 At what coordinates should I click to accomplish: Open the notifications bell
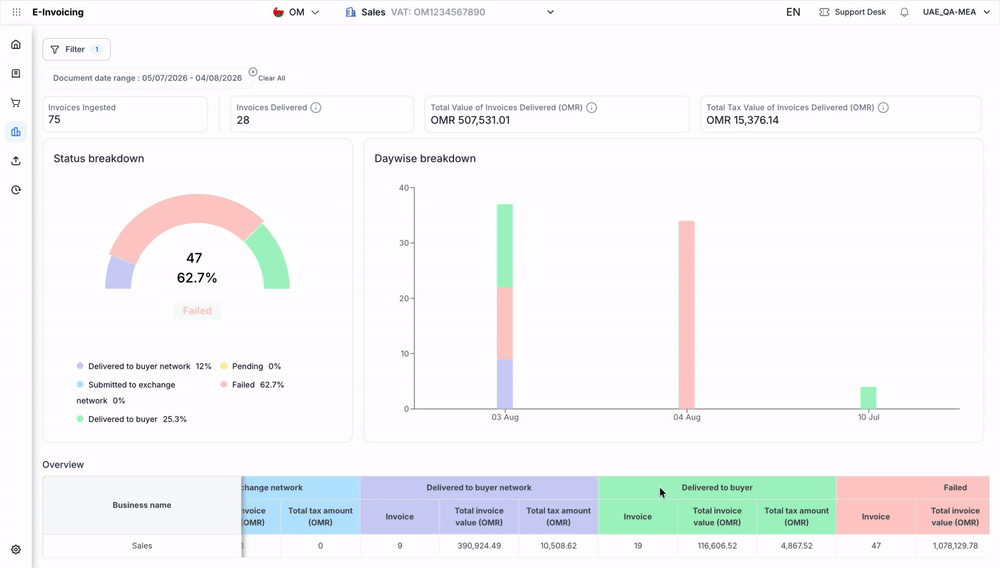(x=904, y=12)
